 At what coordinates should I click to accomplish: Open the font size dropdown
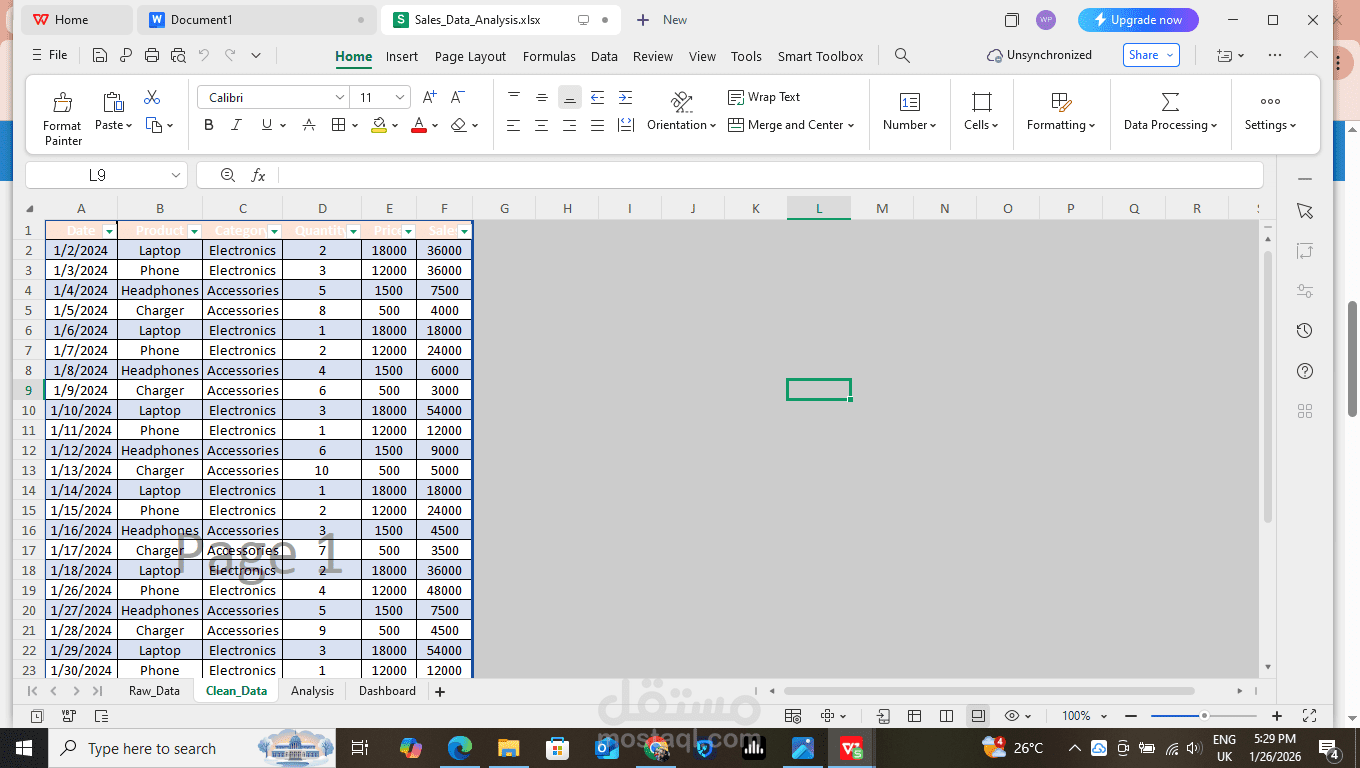(x=401, y=97)
